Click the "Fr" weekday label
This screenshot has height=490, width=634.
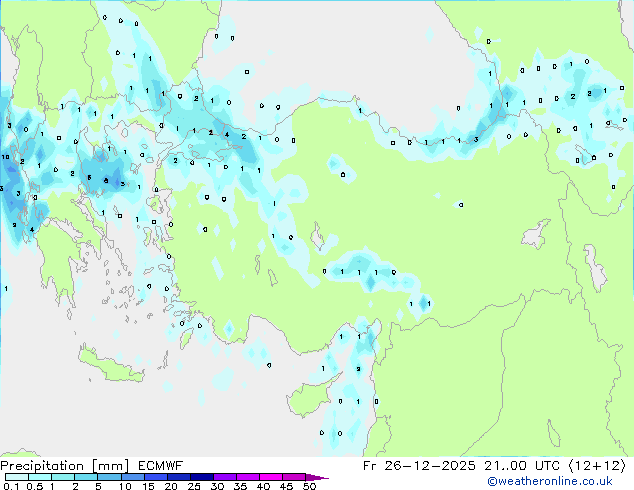point(370,466)
